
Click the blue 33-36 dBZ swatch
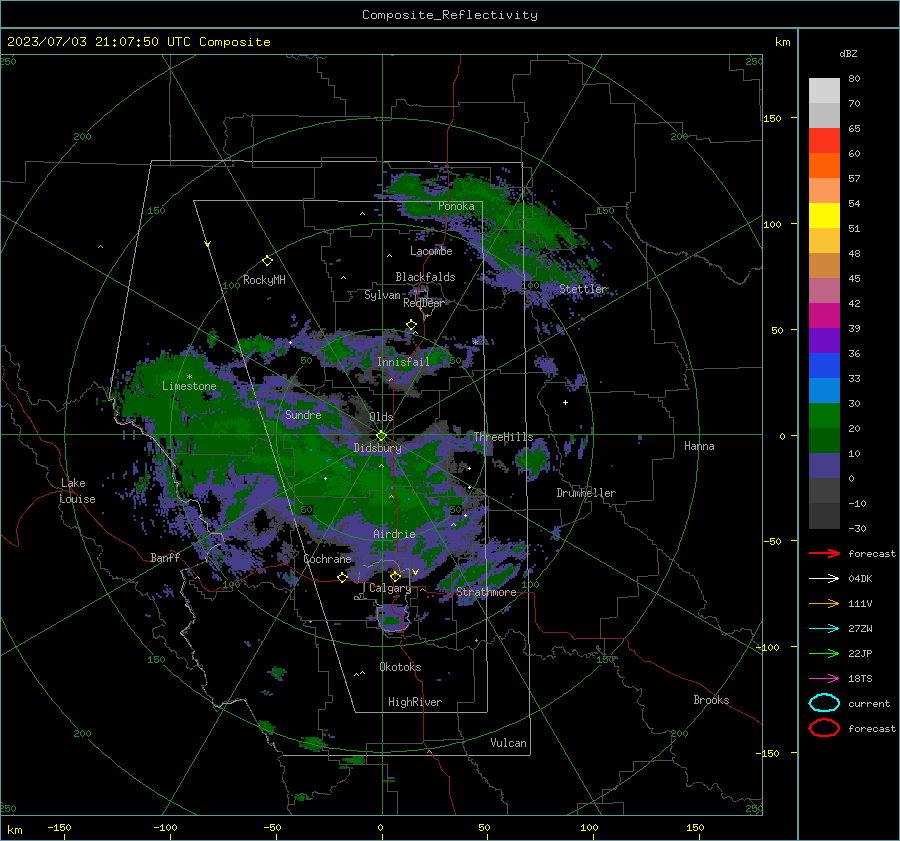[x=824, y=366]
